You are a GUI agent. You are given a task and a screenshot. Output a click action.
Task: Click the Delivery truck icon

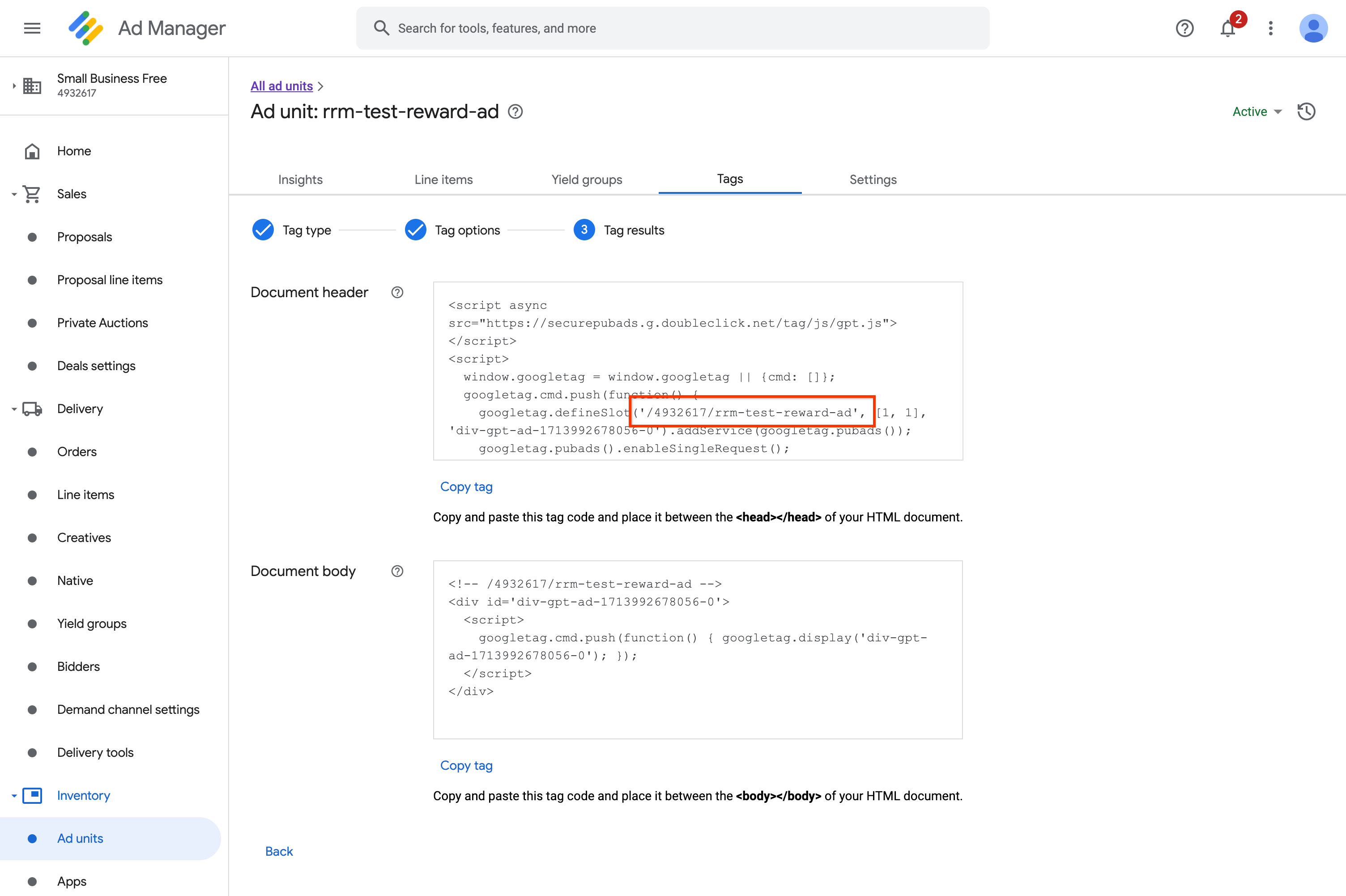(32, 409)
